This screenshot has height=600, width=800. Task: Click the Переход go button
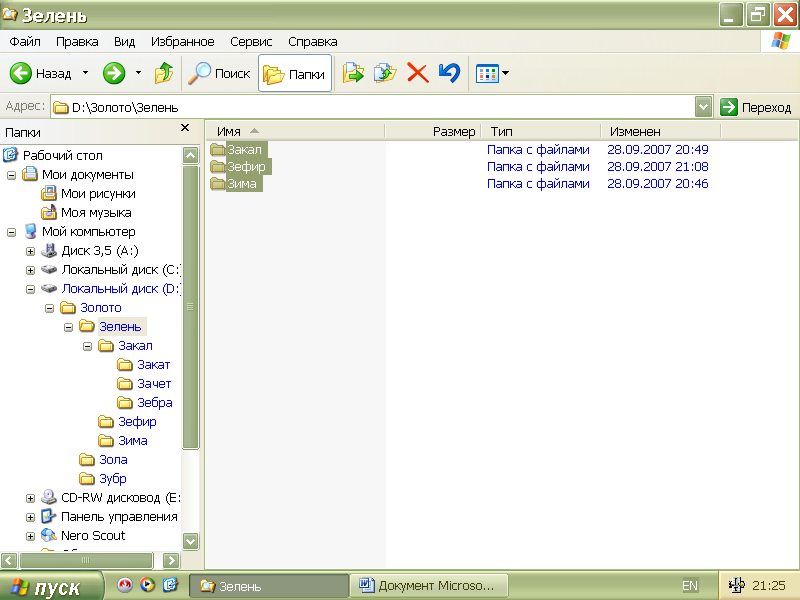point(756,107)
